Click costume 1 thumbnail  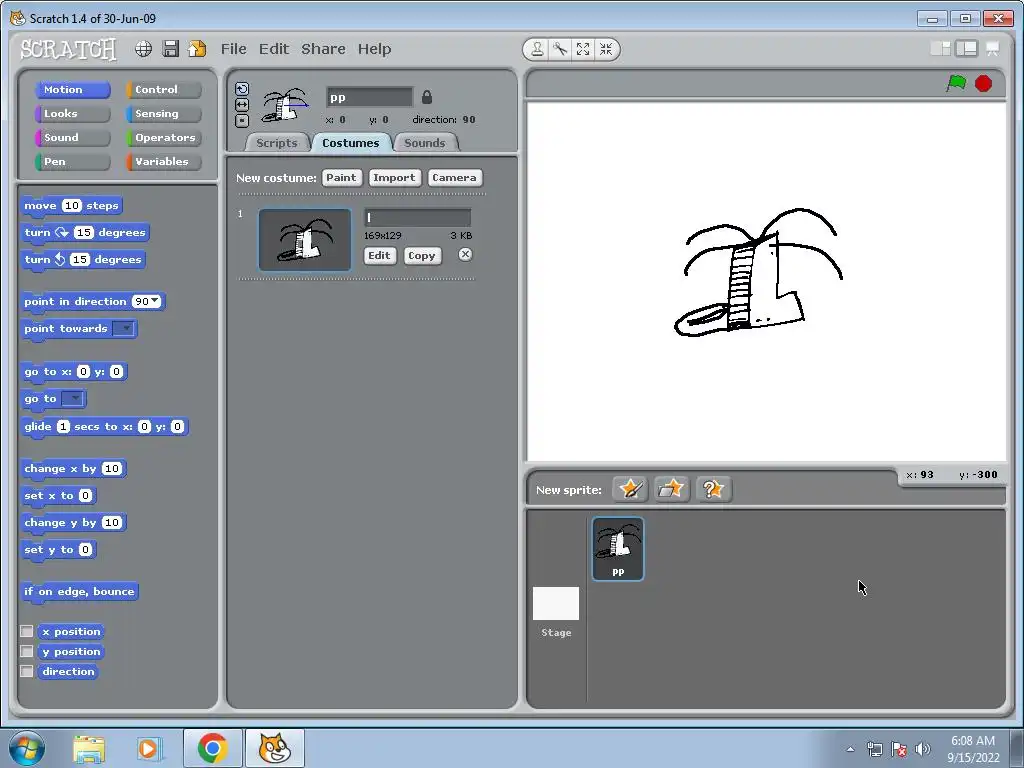coord(305,240)
